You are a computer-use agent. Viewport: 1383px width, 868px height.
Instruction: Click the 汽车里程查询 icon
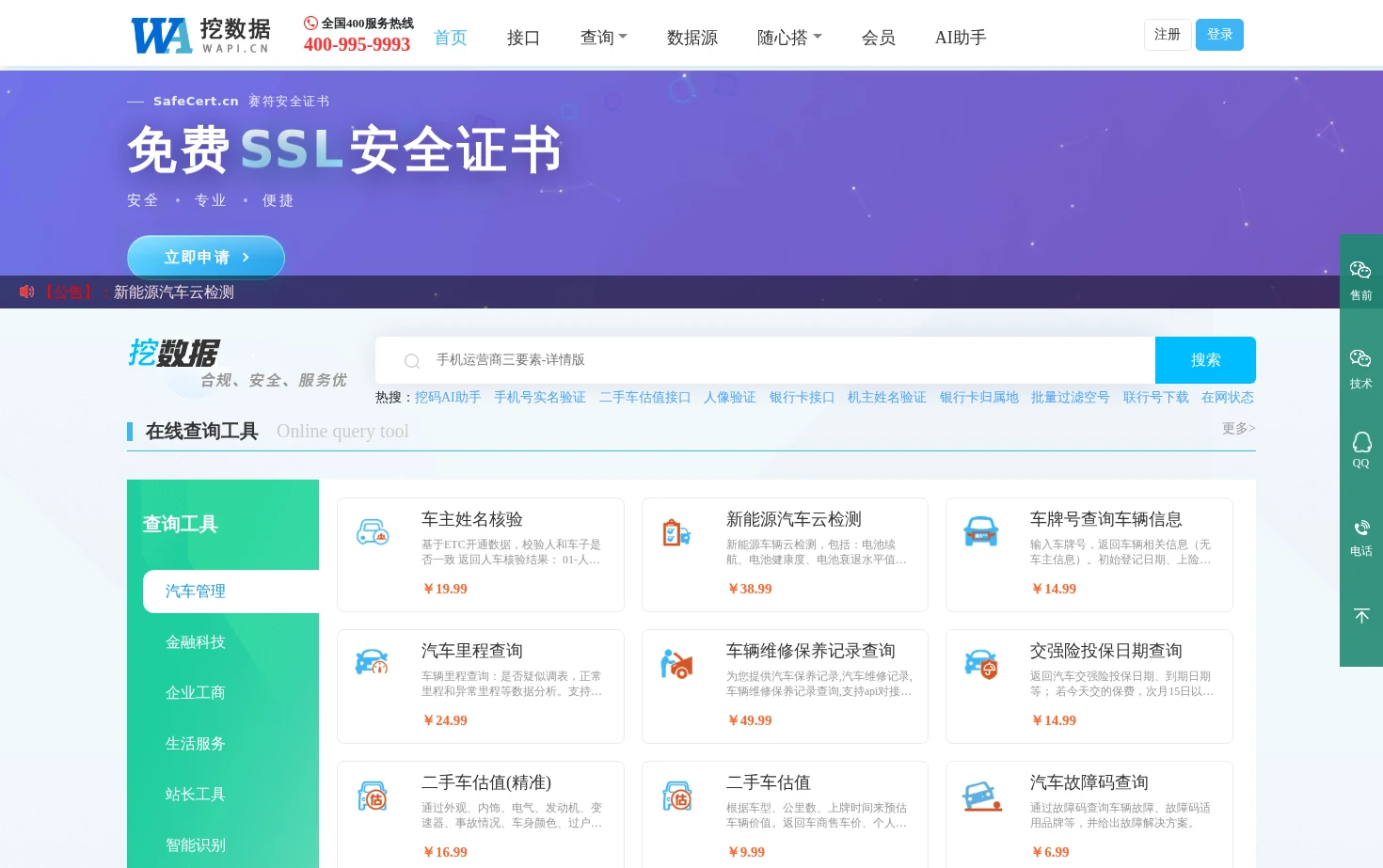coord(373,662)
